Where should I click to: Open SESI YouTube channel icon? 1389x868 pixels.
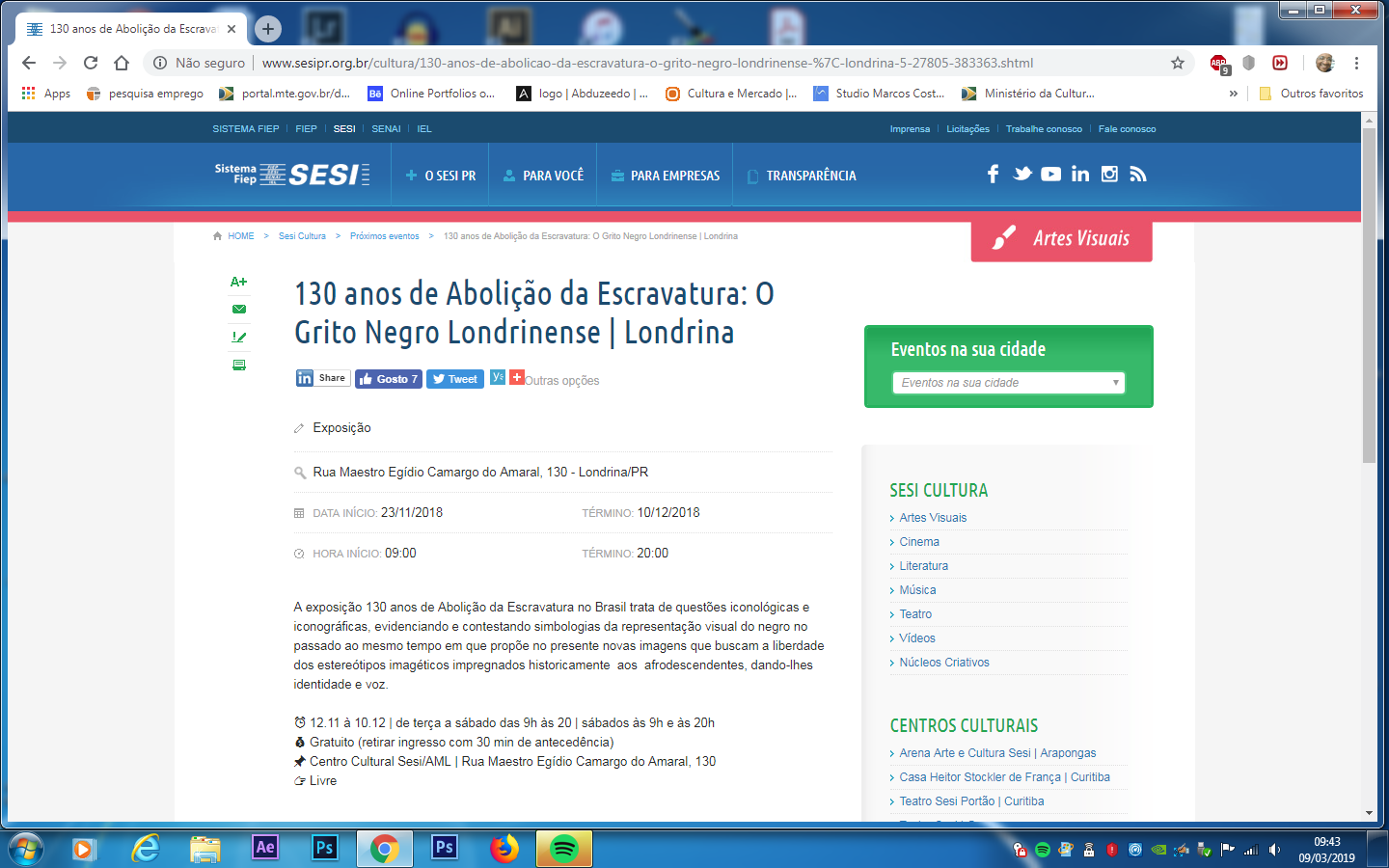[1051, 174]
